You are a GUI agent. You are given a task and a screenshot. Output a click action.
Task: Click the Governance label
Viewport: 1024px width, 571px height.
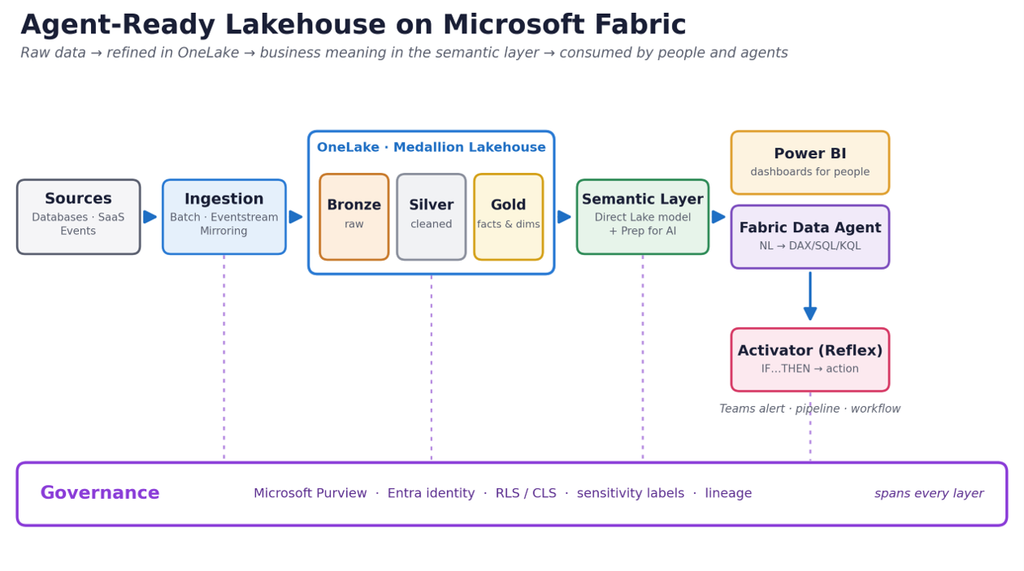point(100,493)
